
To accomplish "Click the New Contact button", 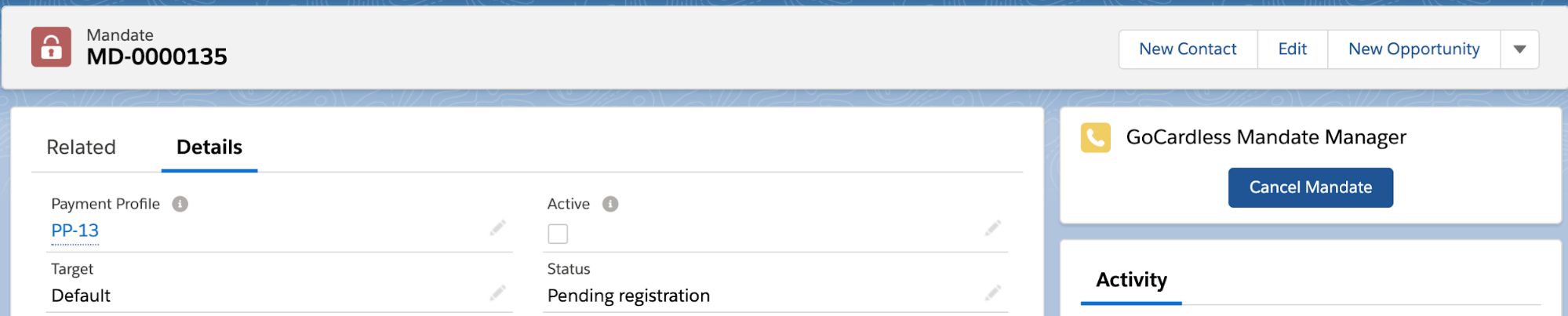I will coord(1188,49).
